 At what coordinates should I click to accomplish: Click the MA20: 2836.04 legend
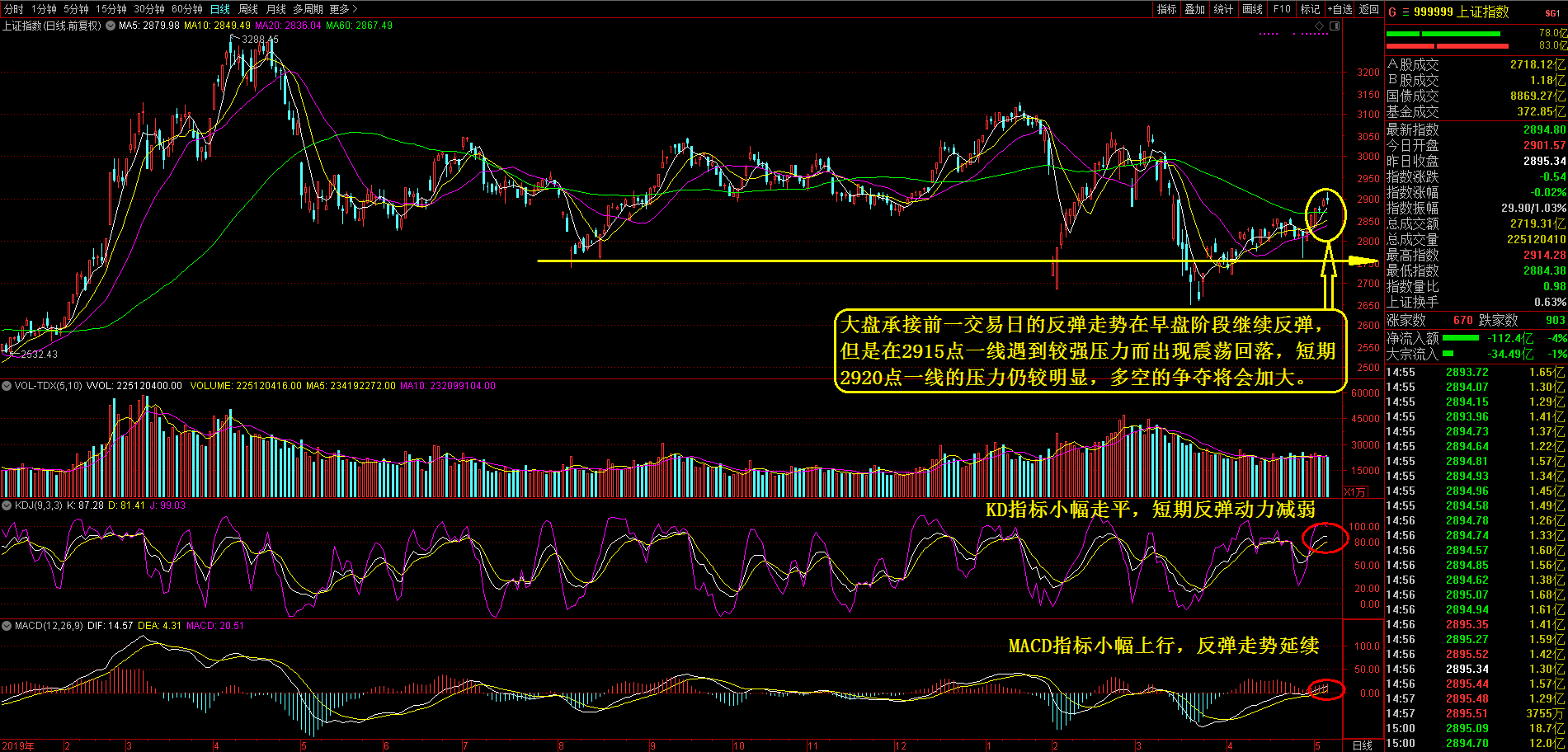click(x=288, y=26)
